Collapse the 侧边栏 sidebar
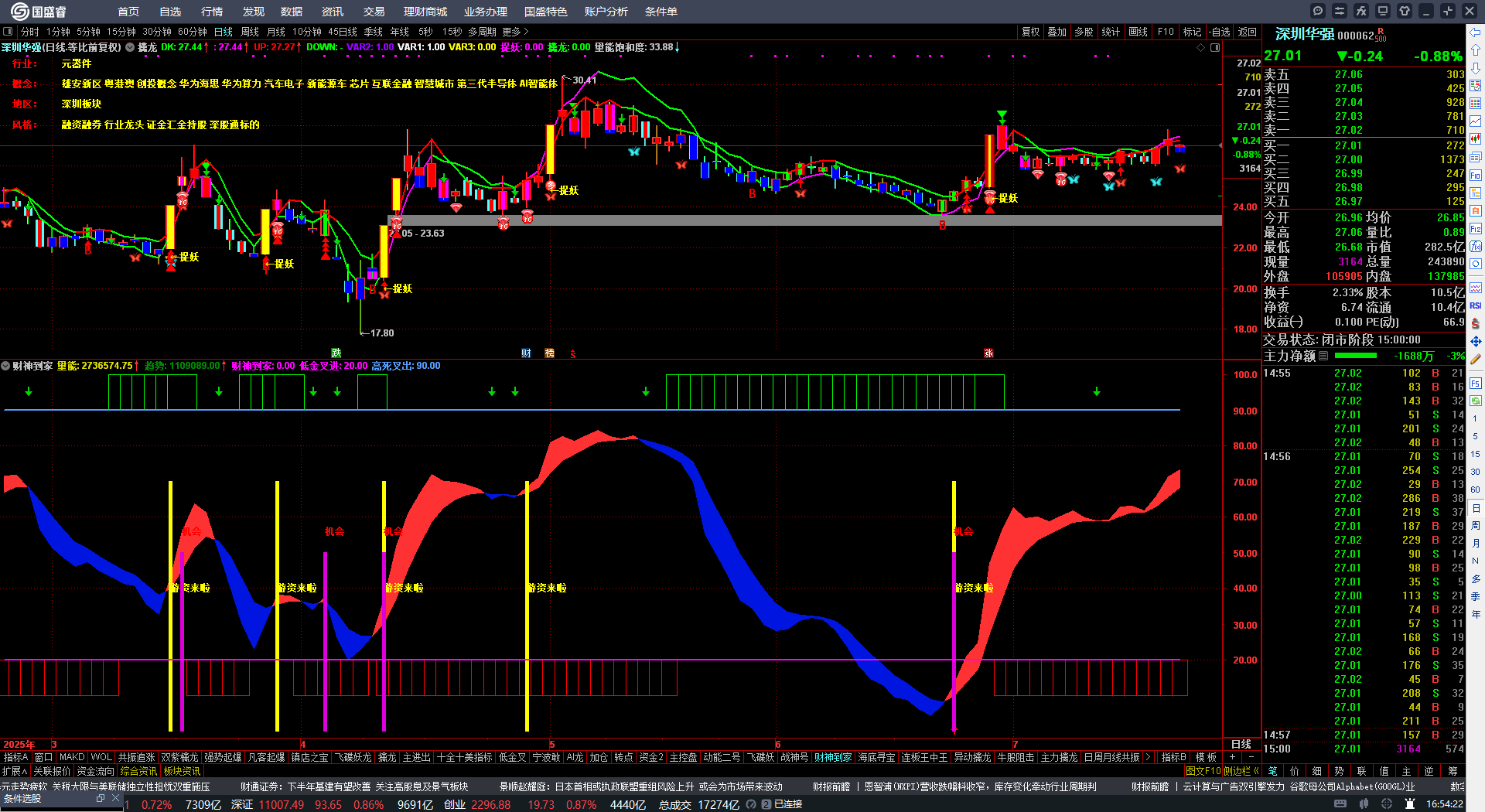The height and width of the screenshot is (812, 1485). click(1241, 771)
